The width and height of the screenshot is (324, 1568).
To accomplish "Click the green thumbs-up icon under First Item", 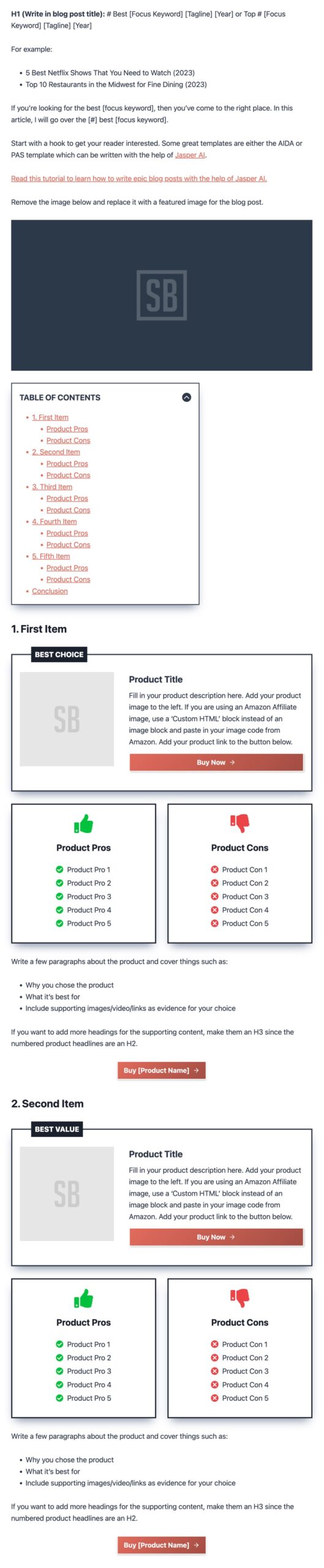I will tap(83, 824).
